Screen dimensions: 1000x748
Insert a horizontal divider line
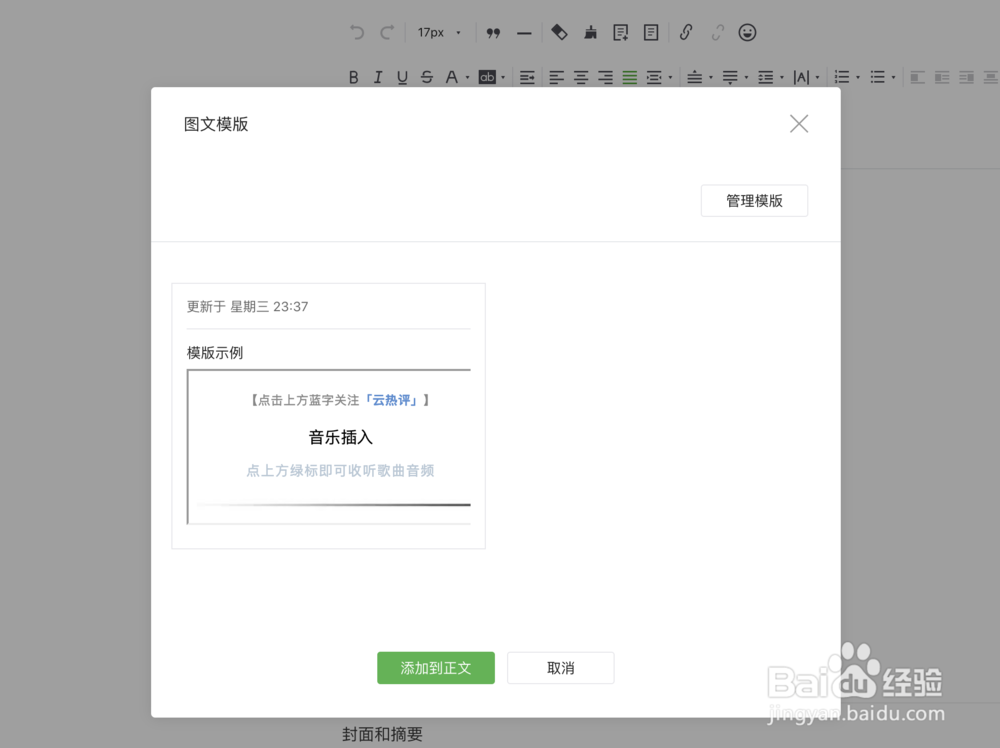pos(524,32)
